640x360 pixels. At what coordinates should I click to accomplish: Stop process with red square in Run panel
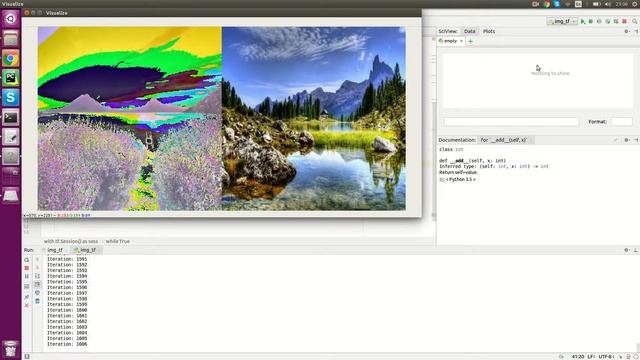coord(27,268)
